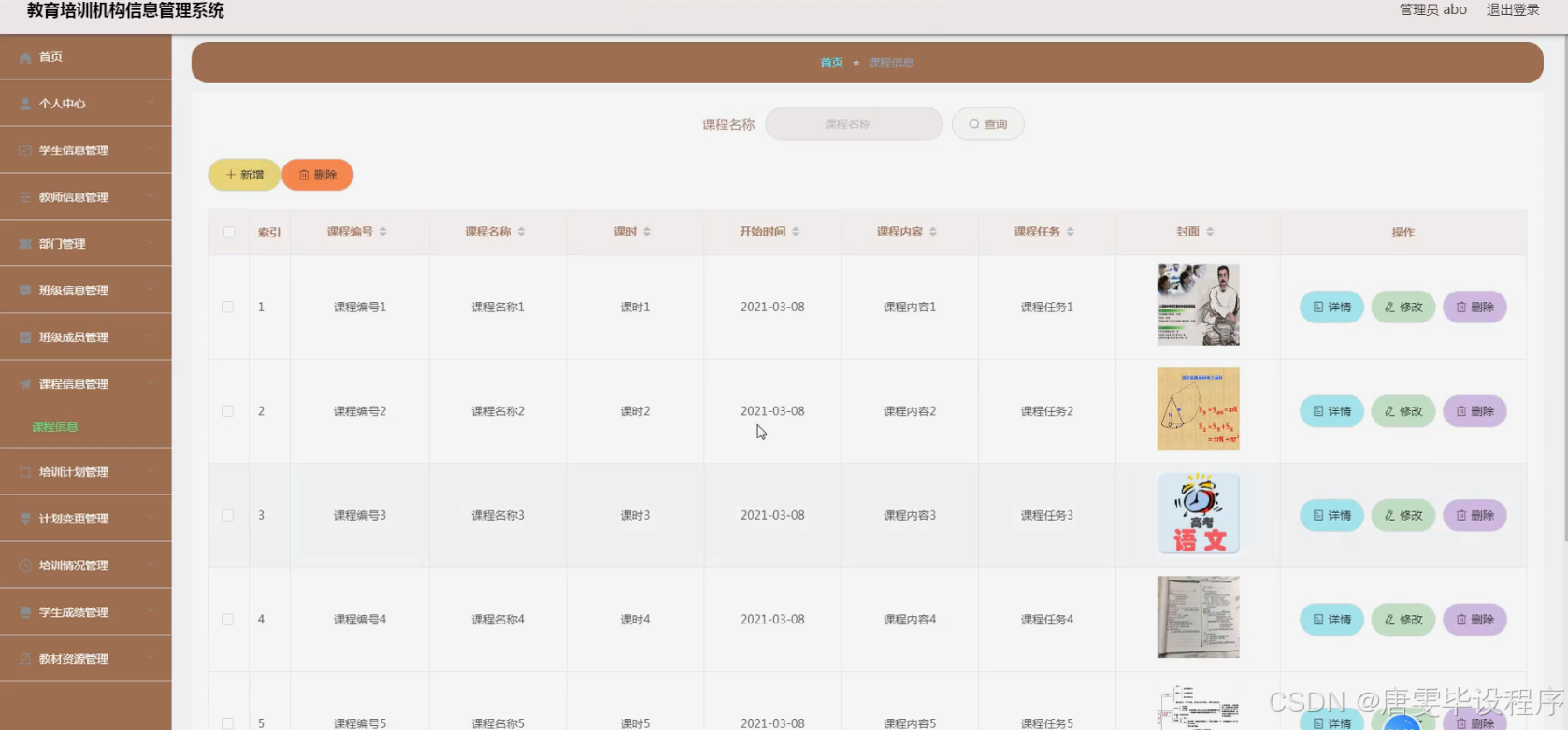Image resolution: width=1568 pixels, height=730 pixels.
Task: Click the clock icon beside 培训情况管理
Action: coord(25,565)
